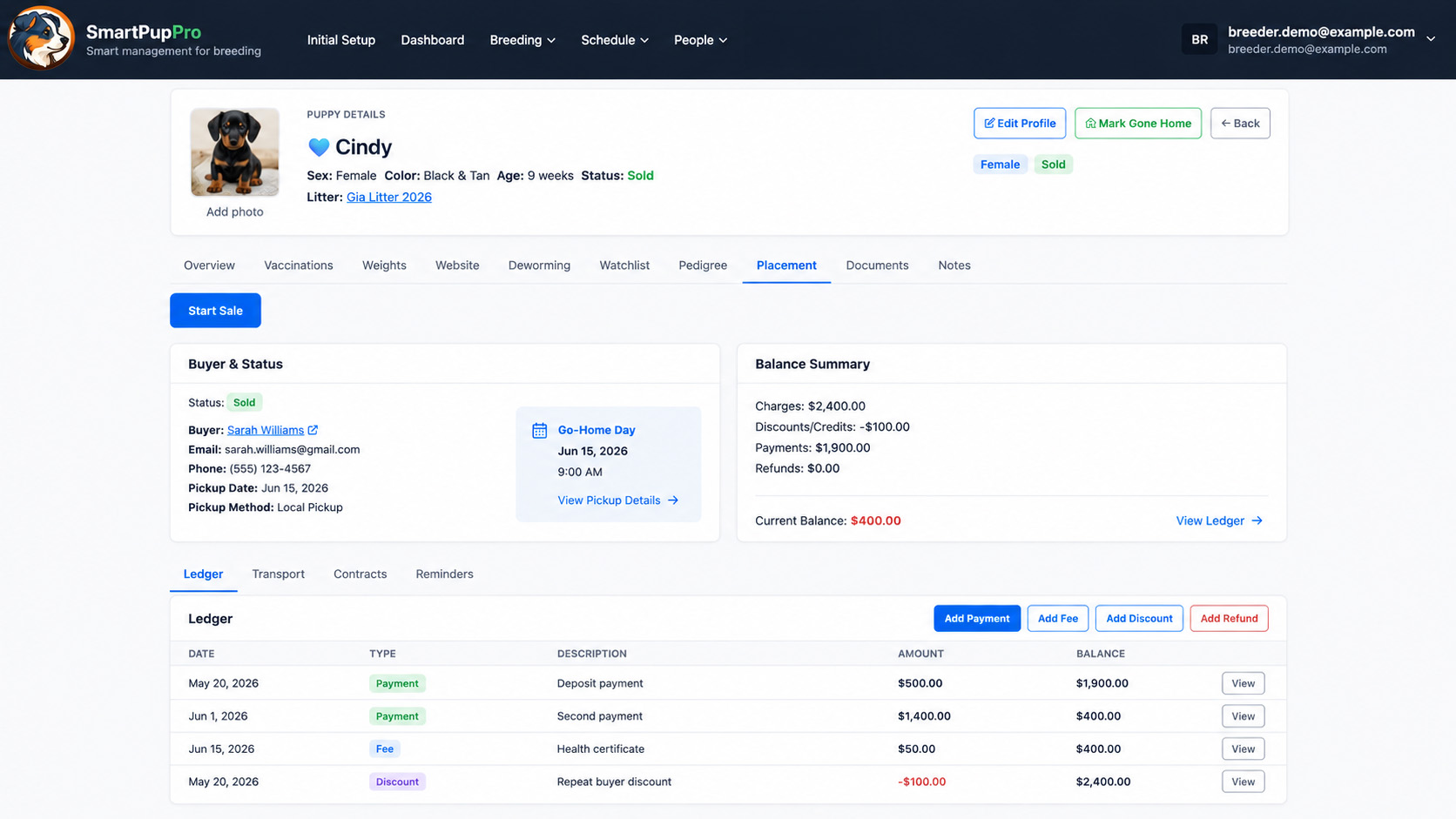The width and height of the screenshot is (1456, 819).
Task: Open the account dropdown chevron
Action: click(x=1431, y=39)
